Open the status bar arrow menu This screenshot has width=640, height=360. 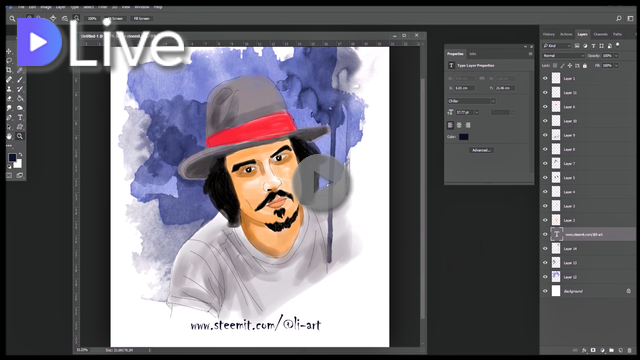(149, 350)
